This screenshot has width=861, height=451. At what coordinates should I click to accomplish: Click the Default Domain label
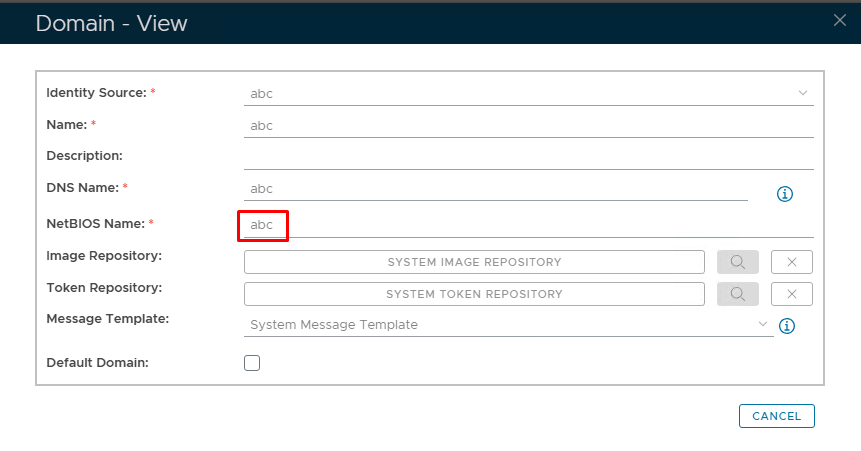tap(98, 363)
